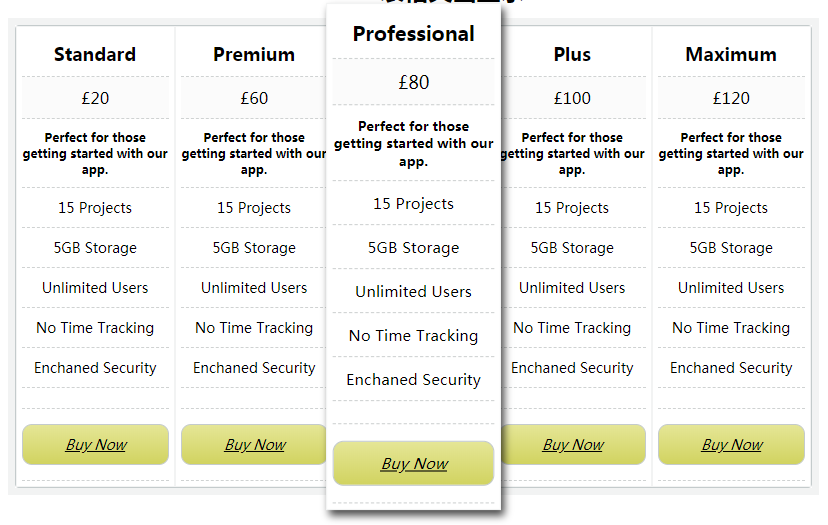Click the £80 price in Professional
Viewport: 828px width, 525px height.
click(x=413, y=82)
